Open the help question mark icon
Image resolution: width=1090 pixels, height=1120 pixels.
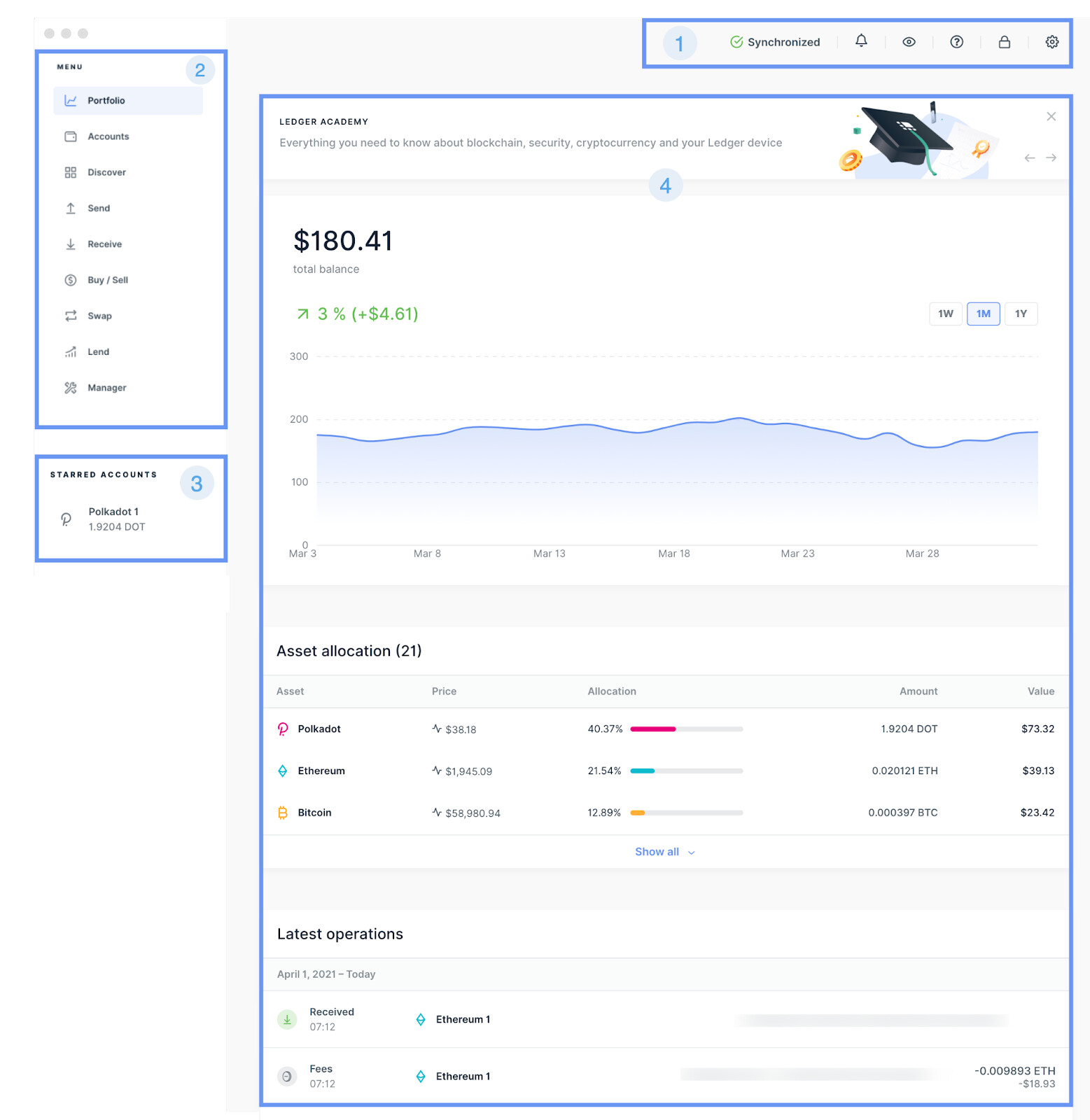click(x=956, y=42)
